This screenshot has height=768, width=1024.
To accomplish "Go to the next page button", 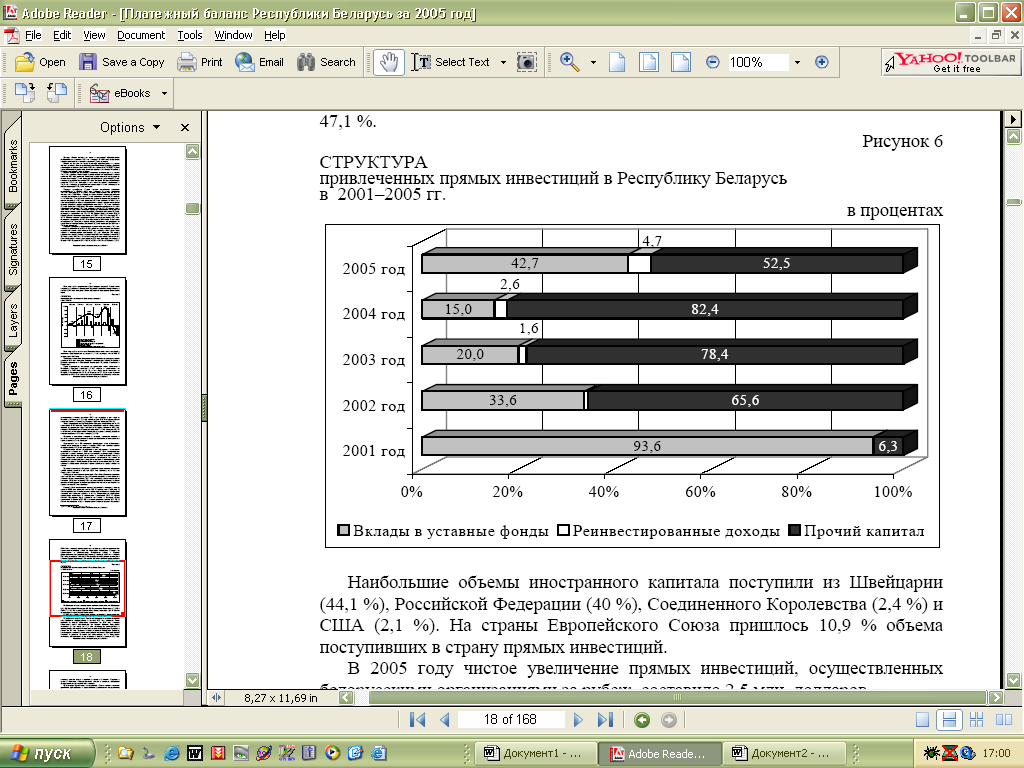I will (577, 720).
